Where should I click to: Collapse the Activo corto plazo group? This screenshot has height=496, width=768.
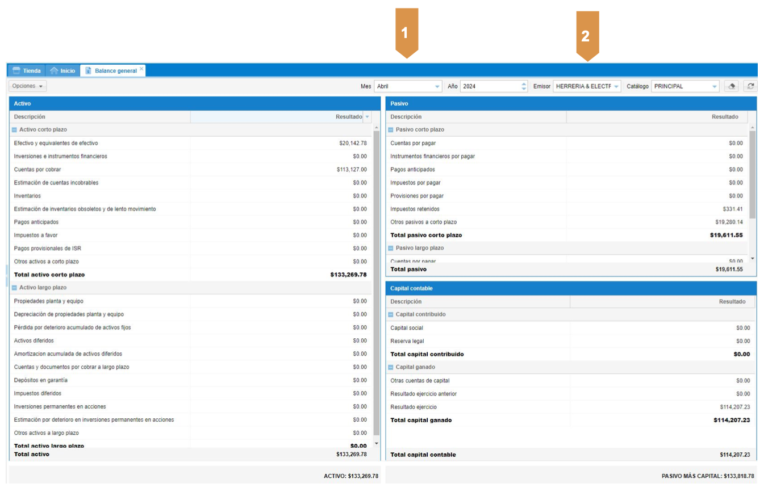14,130
